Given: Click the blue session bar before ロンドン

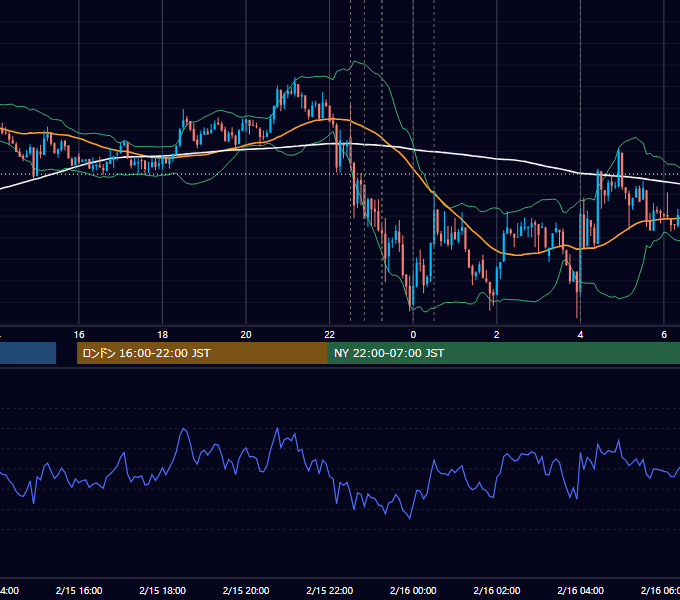Looking at the screenshot, I should coord(28,353).
